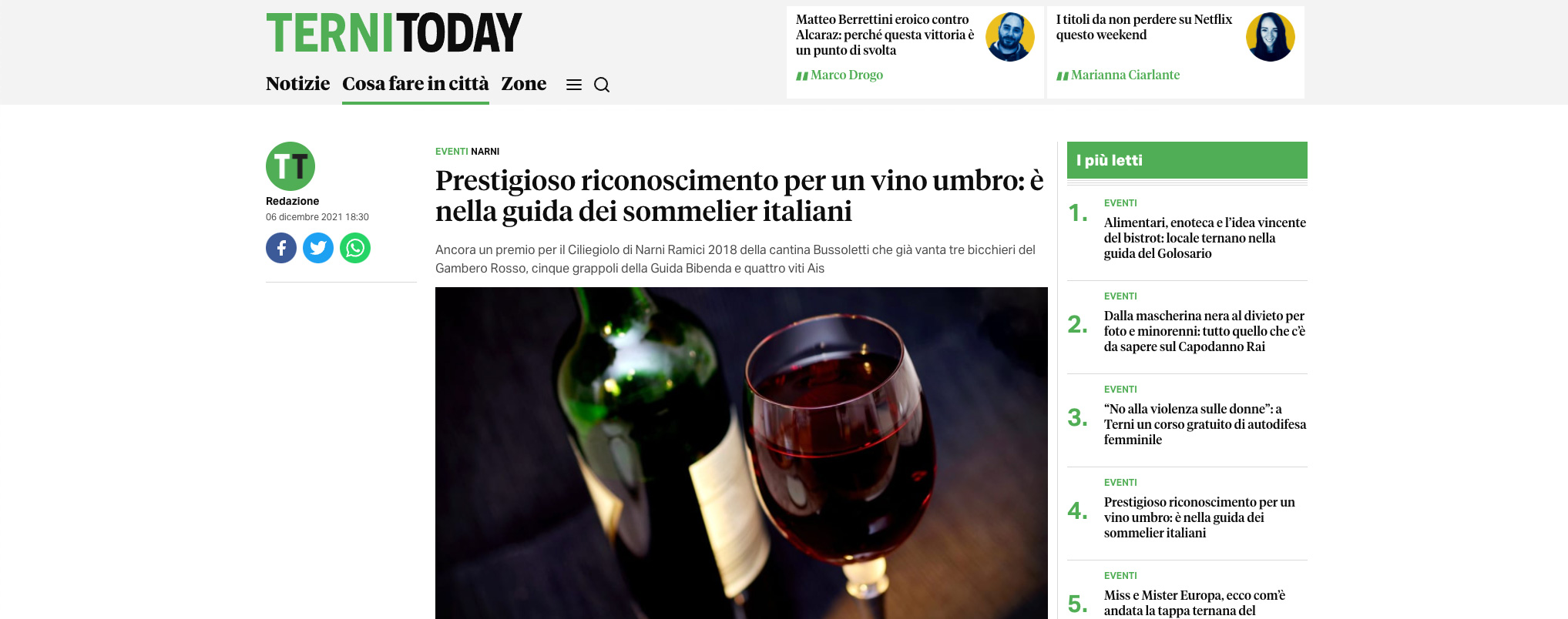Click the NARNI location tag

[x=485, y=152]
